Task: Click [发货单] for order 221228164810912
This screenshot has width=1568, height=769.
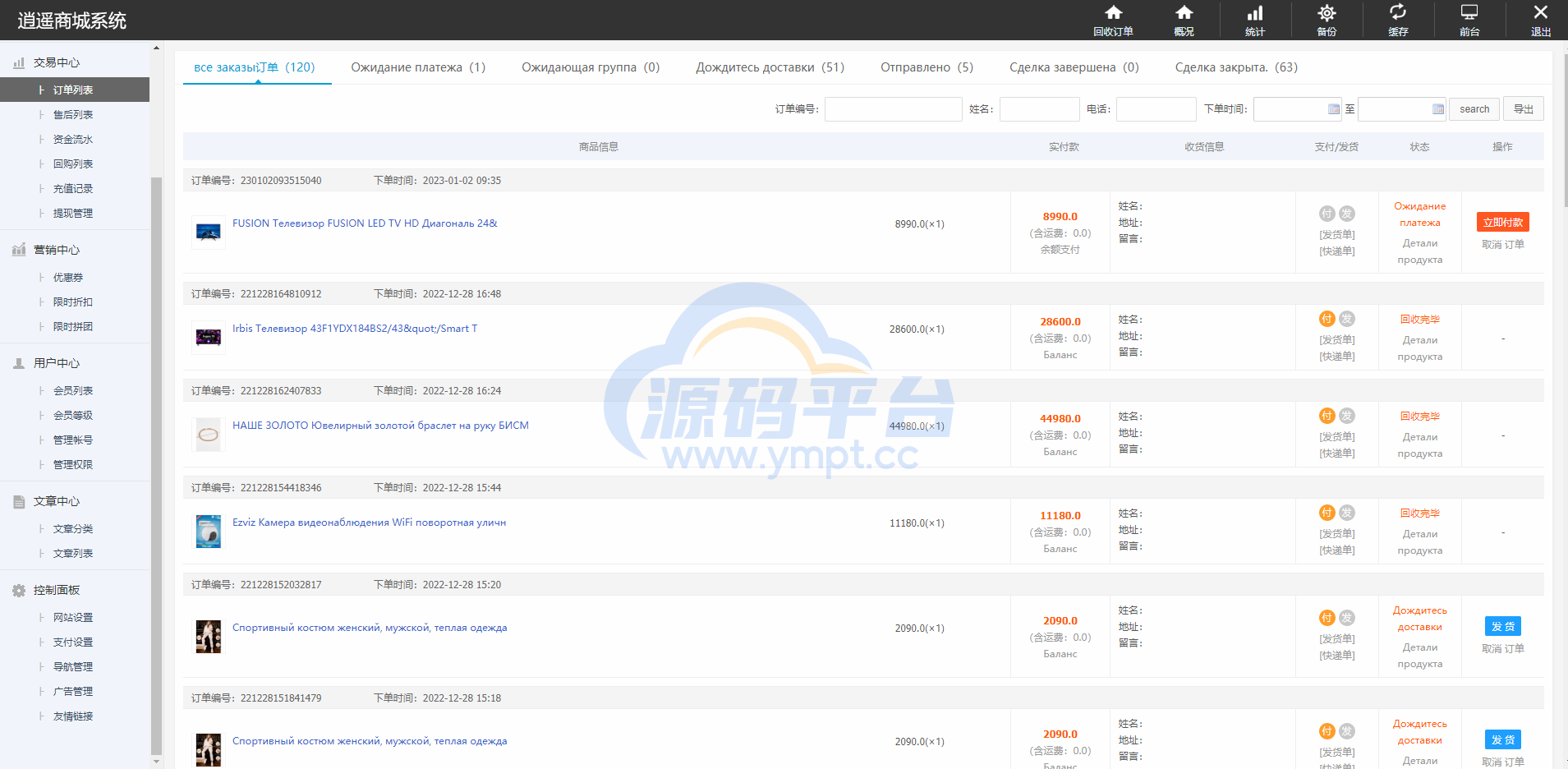Action: point(1337,340)
